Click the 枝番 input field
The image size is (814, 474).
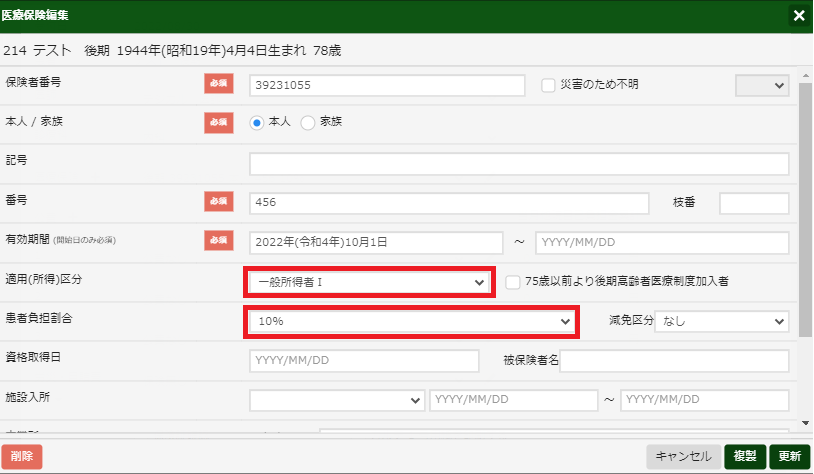click(x=754, y=203)
